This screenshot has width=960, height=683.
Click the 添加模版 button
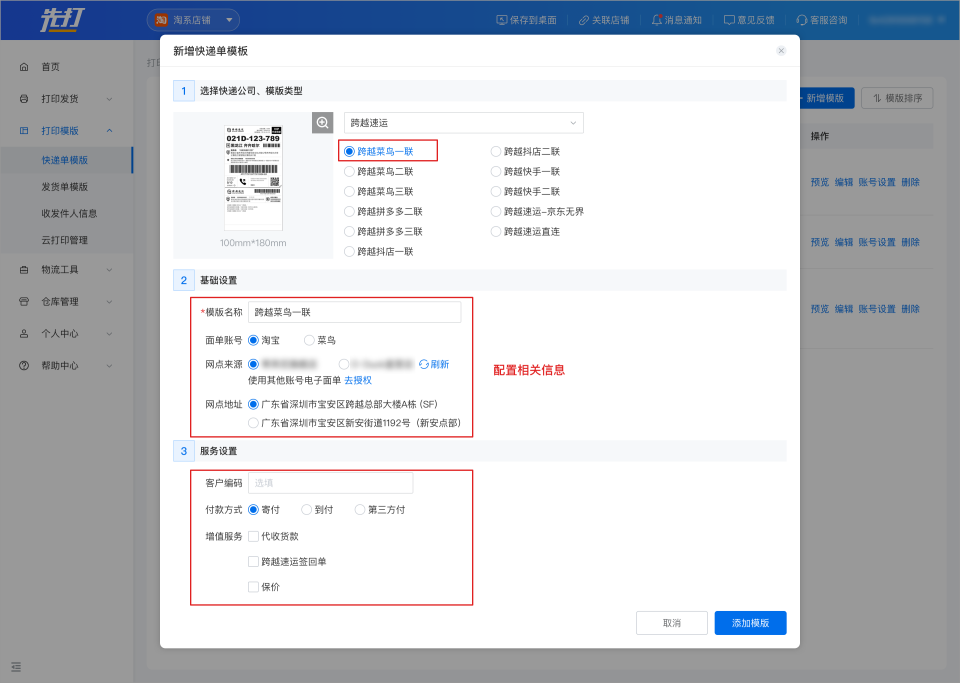point(750,623)
